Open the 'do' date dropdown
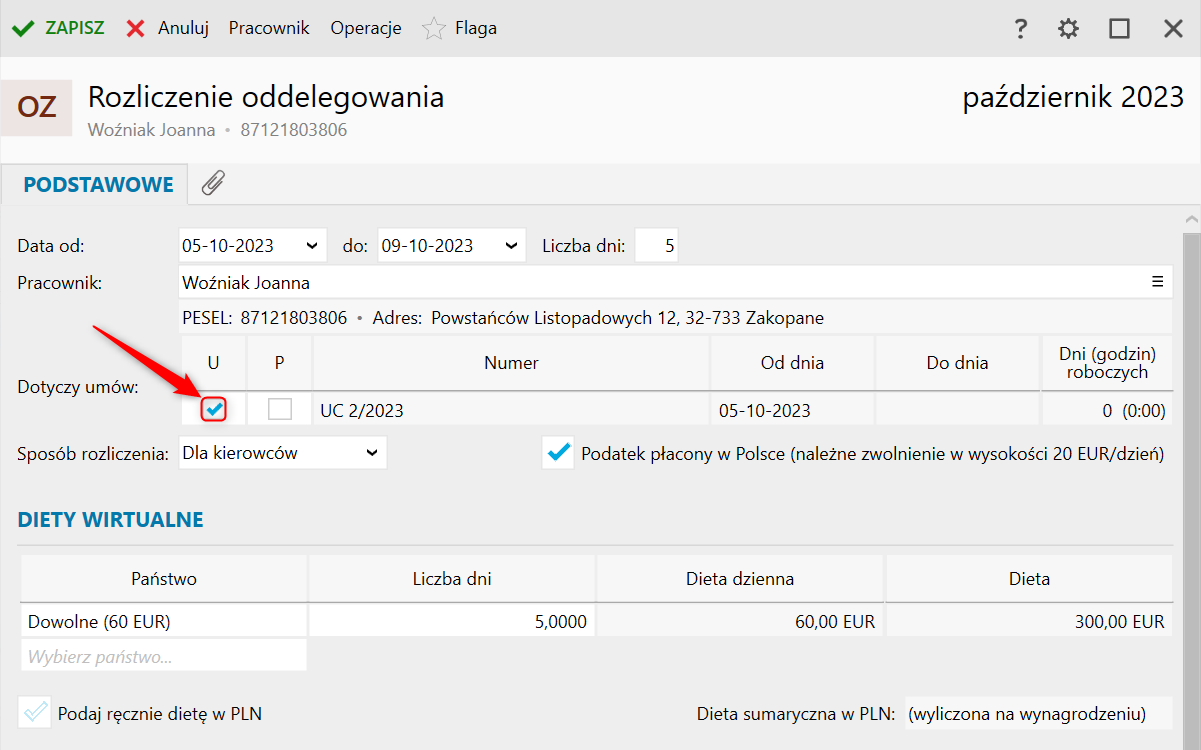 (x=512, y=245)
